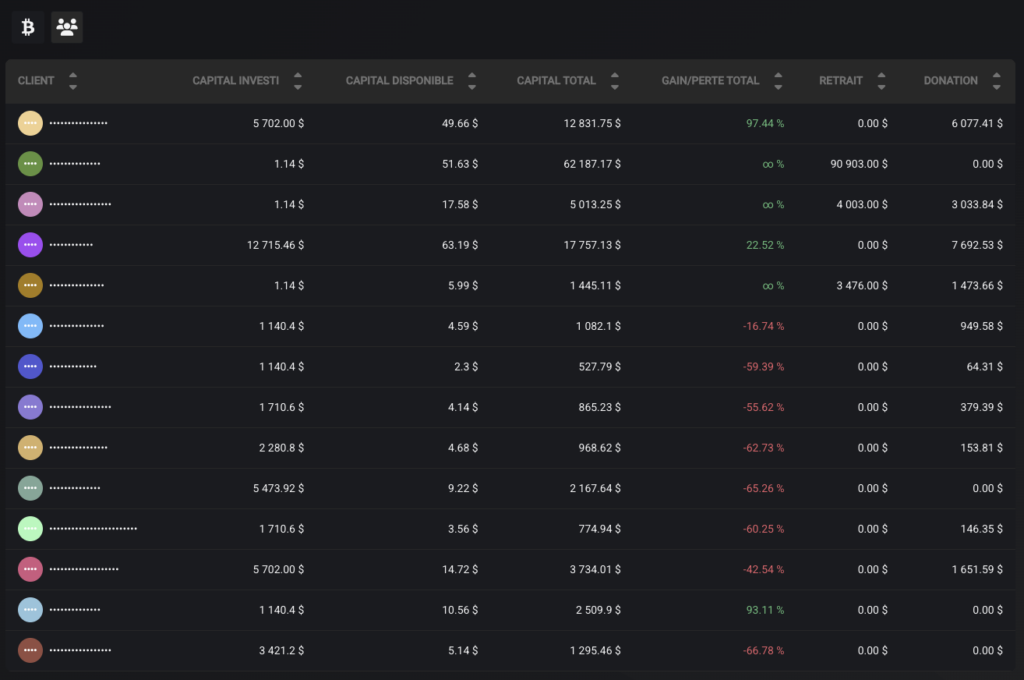Toggle sort arrows on Capital Investi
The width and height of the screenshot is (1024, 680).
point(298,81)
